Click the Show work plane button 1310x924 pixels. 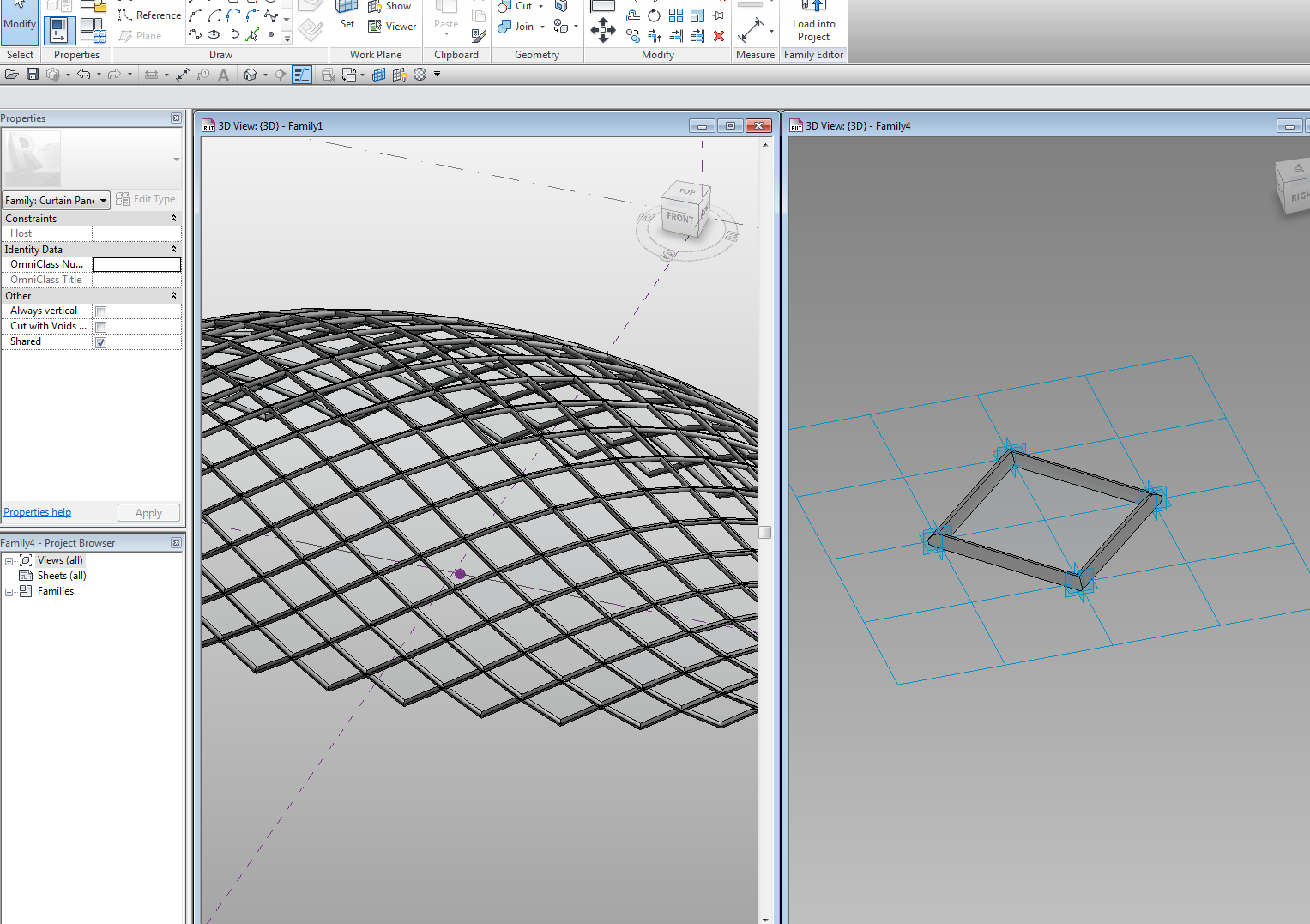389,7
